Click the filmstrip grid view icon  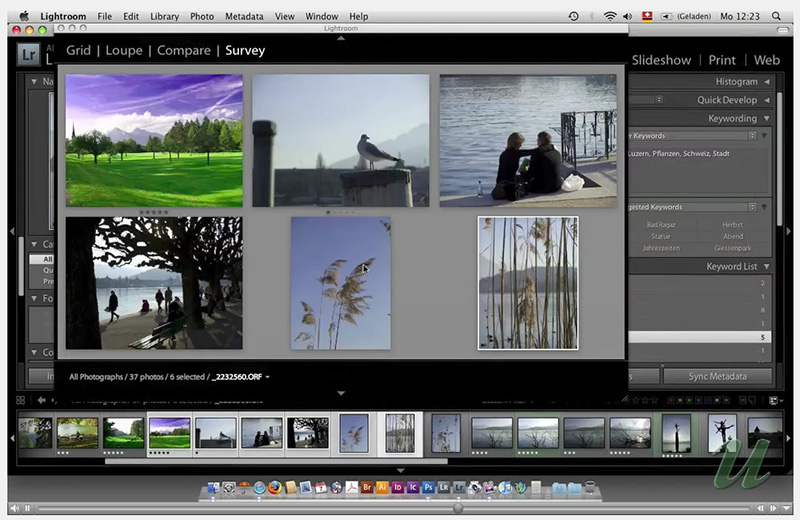[22, 400]
